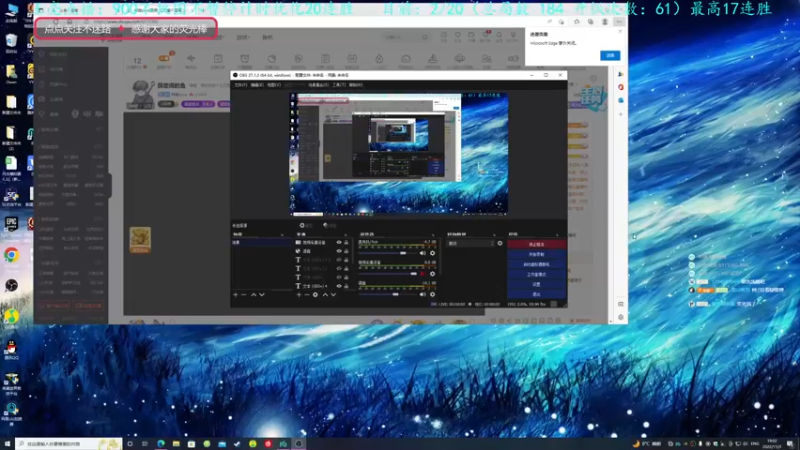Viewport: 800px width, 450px height.
Task: Open Google Chrome from the desktop
Action: pyautogui.click(x=11, y=255)
